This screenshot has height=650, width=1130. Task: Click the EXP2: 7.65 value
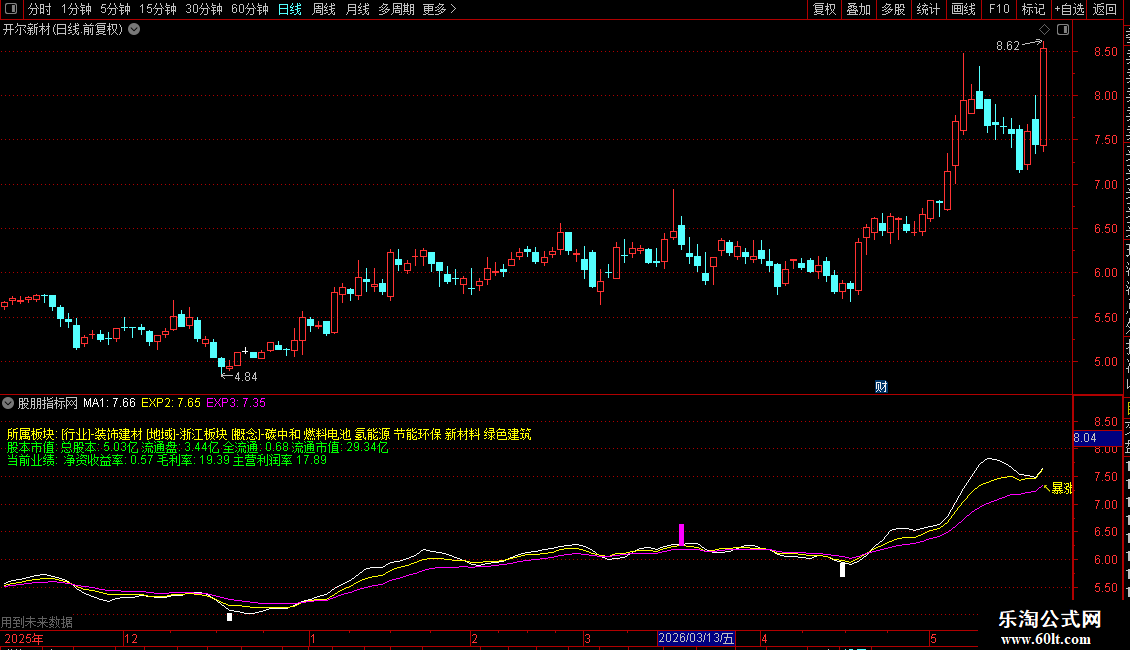(171, 403)
